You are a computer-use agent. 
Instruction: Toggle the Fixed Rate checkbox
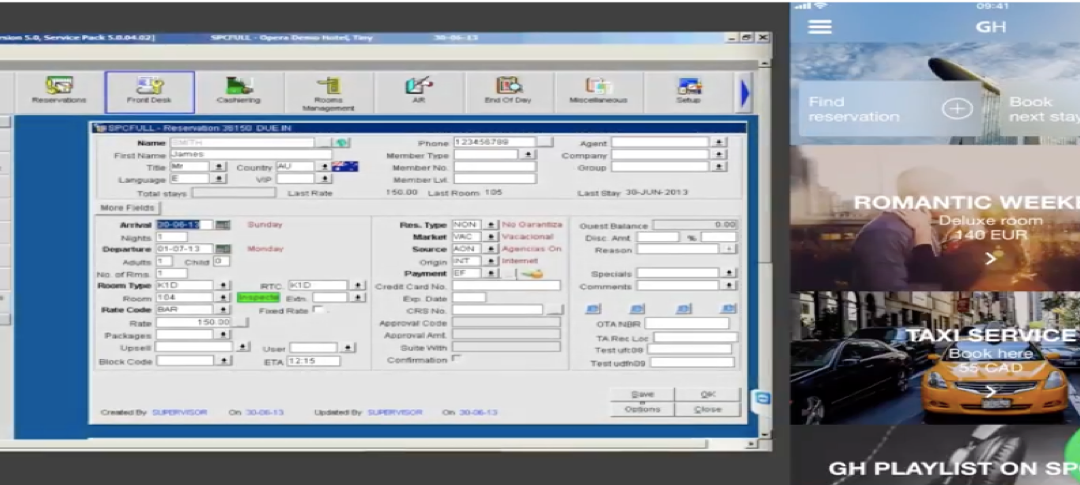[317, 310]
